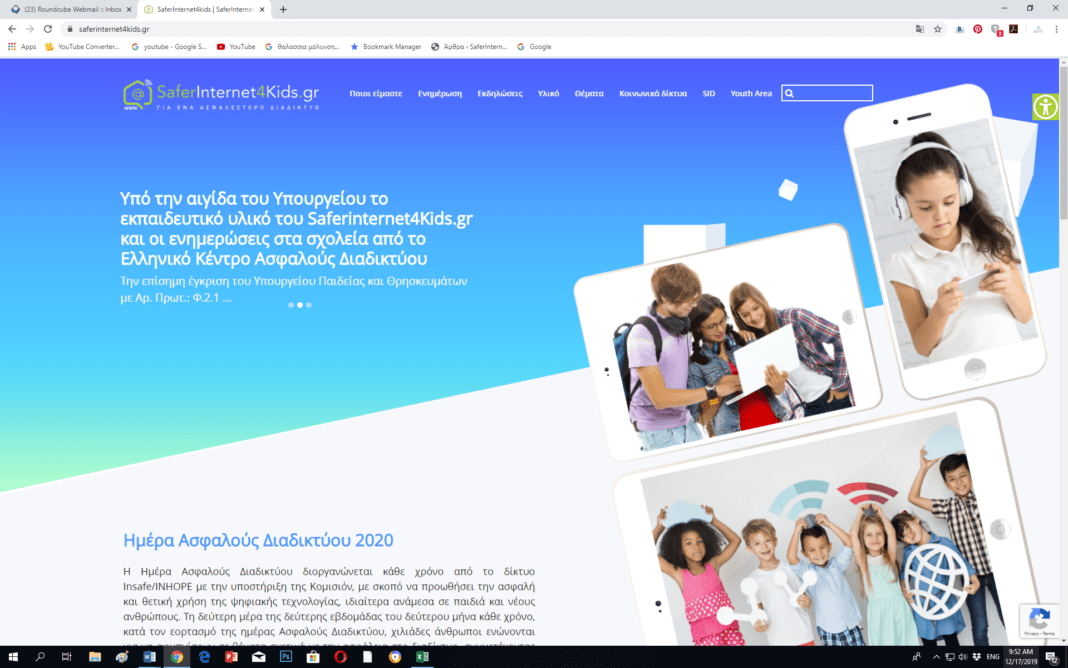
Task: Select the middle carousel slide dot
Action: coord(300,305)
